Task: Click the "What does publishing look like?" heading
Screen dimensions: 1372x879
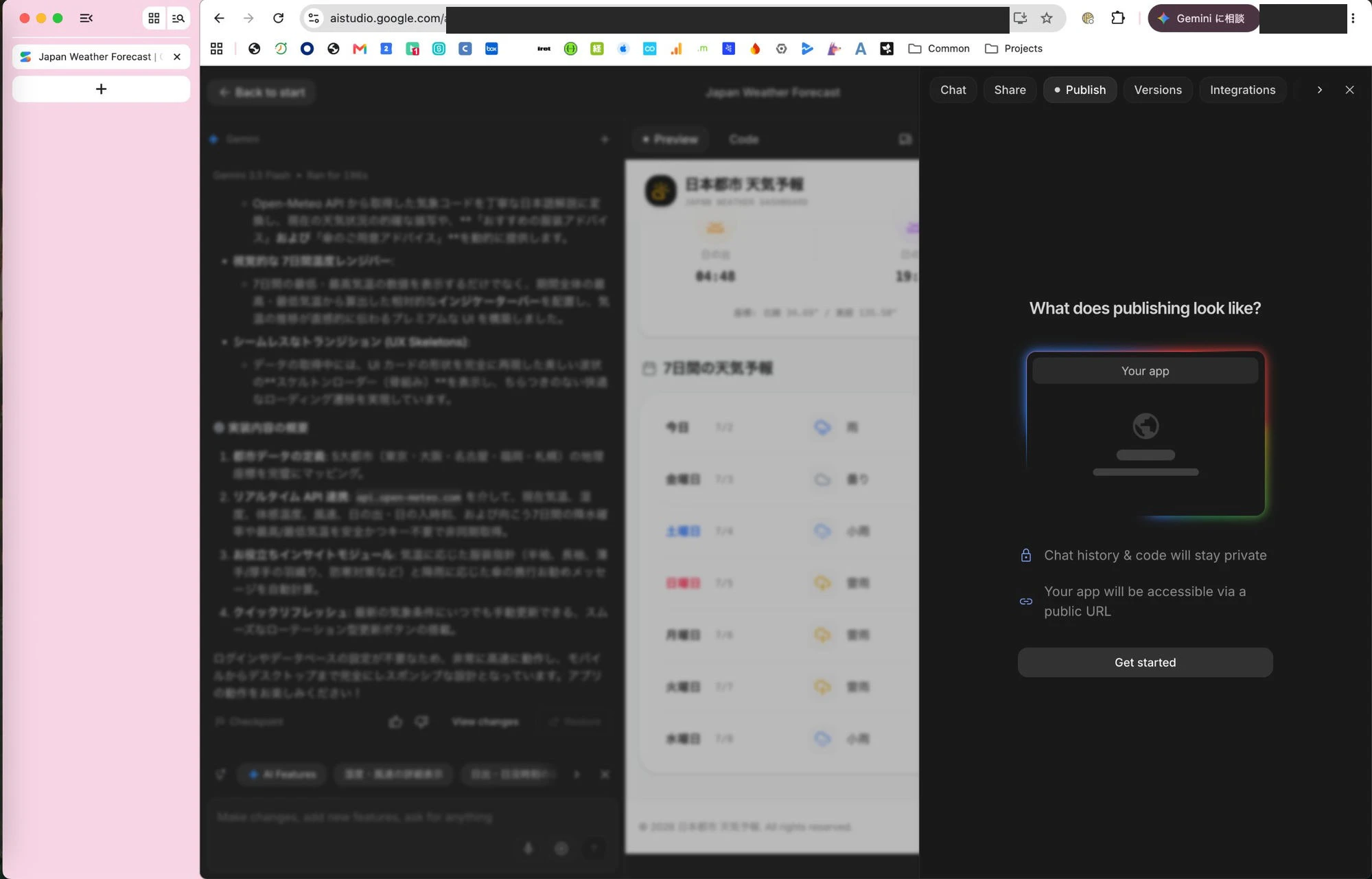Action: [1146, 308]
